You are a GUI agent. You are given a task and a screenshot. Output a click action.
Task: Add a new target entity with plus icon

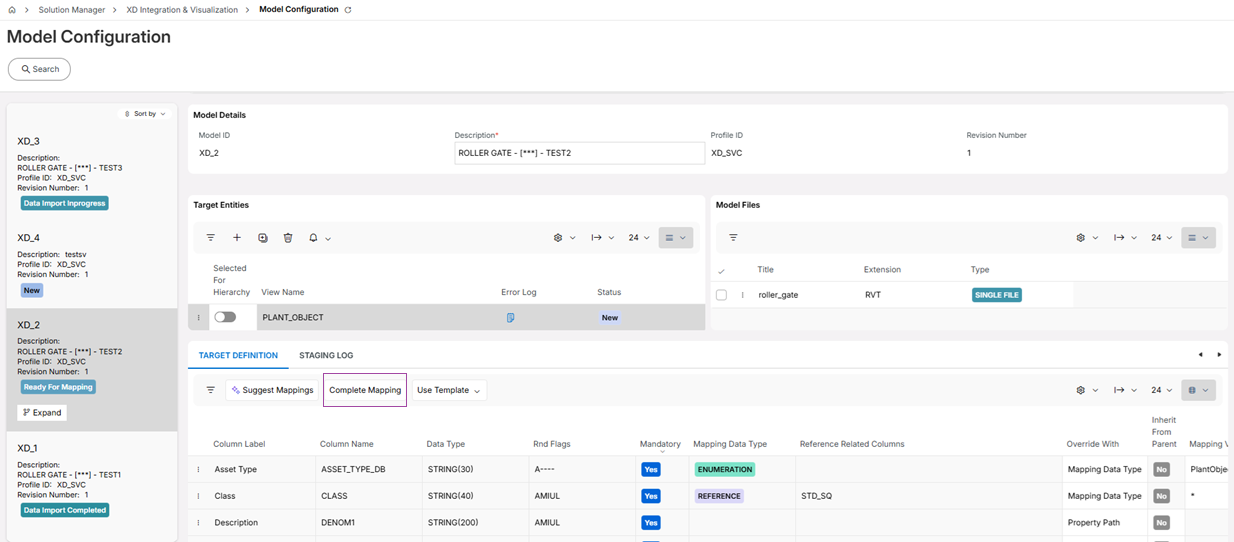tap(237, 238)
